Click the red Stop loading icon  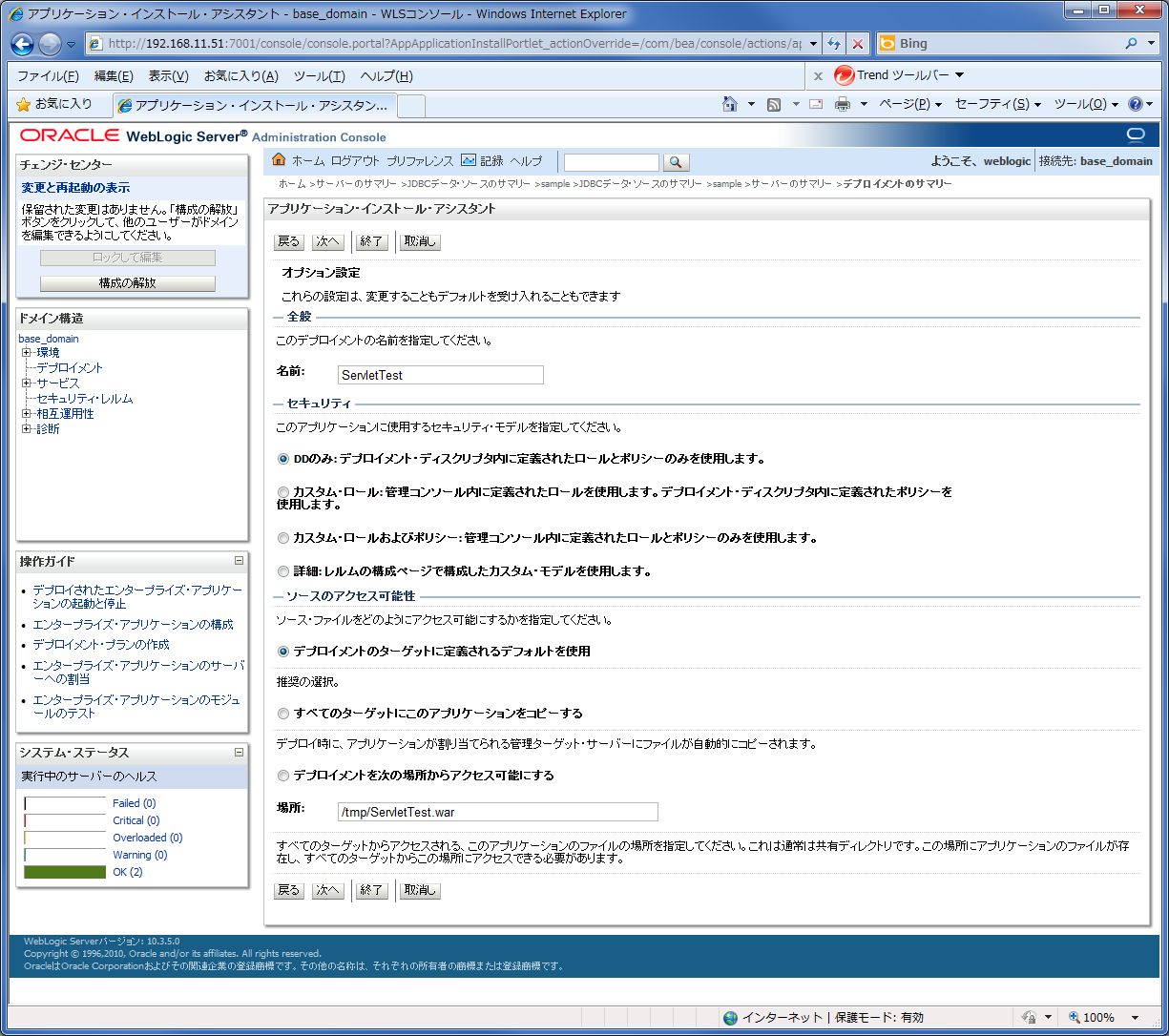pyautogui.click(x=858, y=44)
